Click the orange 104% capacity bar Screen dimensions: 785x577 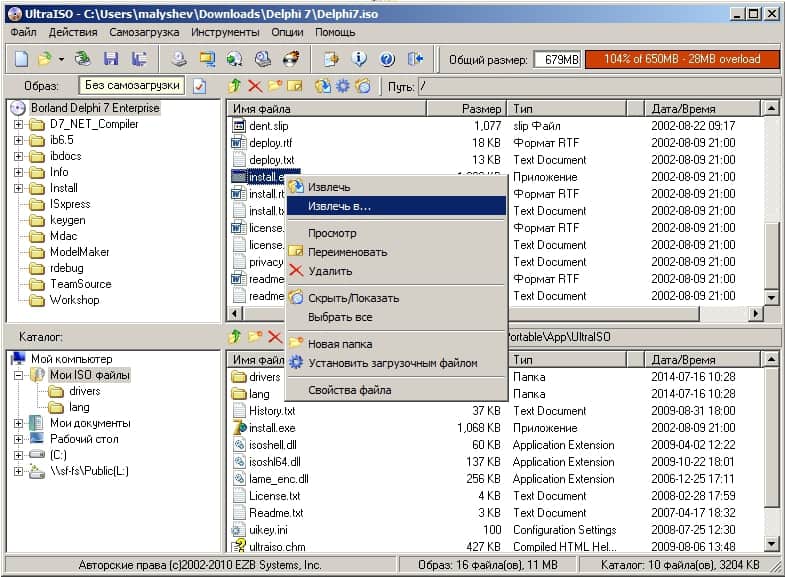click(x=682, y=59)
